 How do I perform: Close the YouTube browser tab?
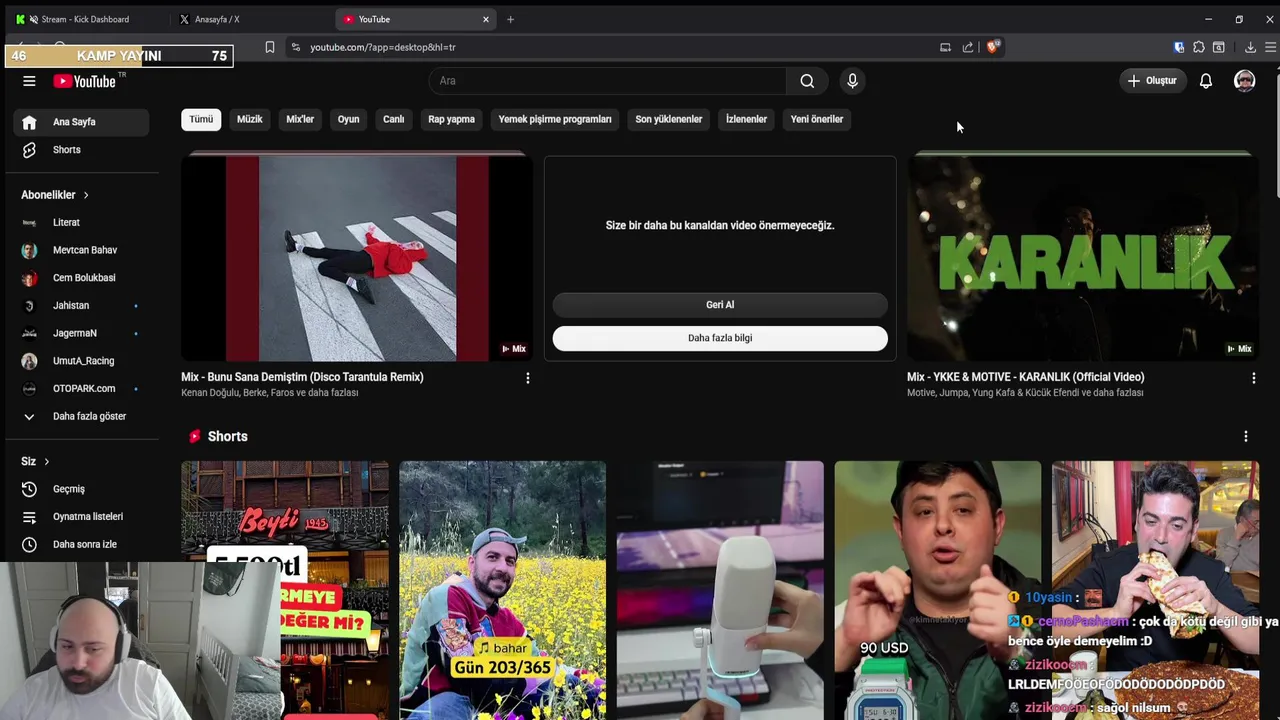486,19
